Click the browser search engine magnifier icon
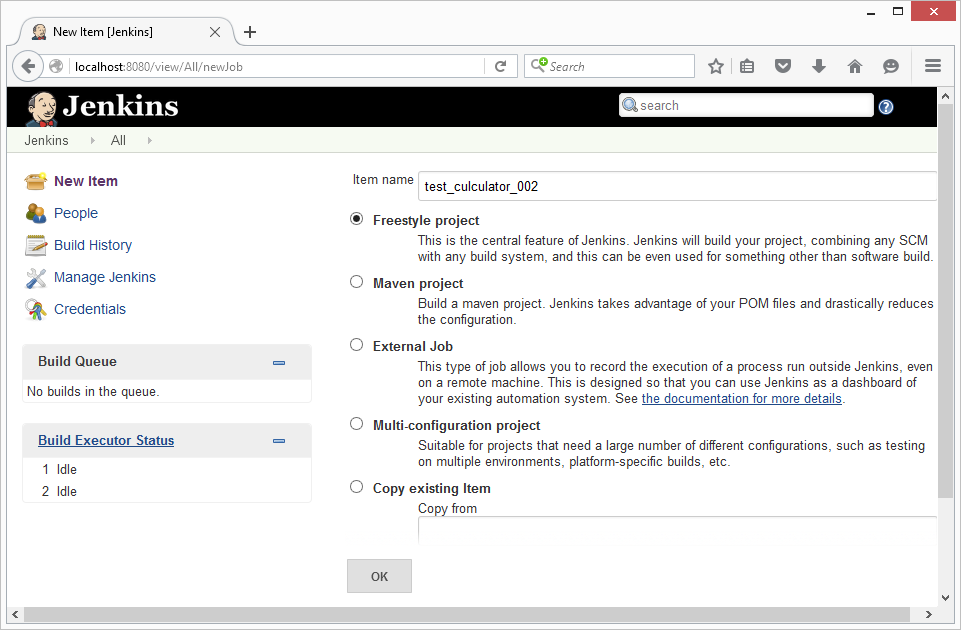Image resolution: width=961 pixels, height=630 pixels. pos(539,65)
